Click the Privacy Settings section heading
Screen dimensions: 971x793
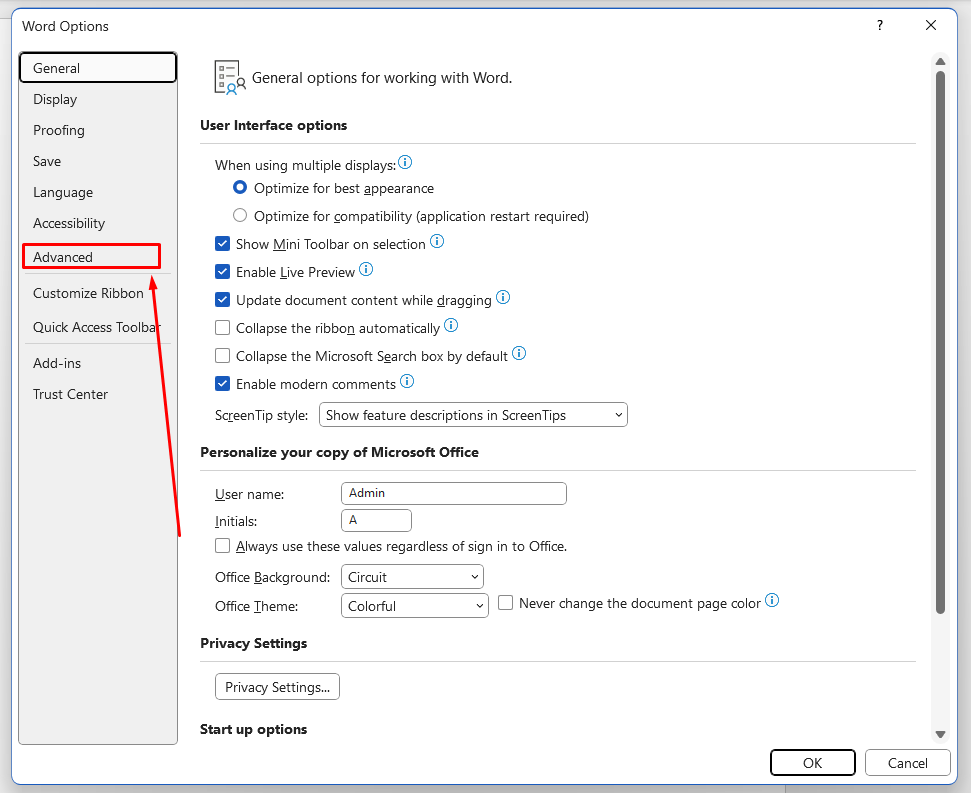point(253,643)
